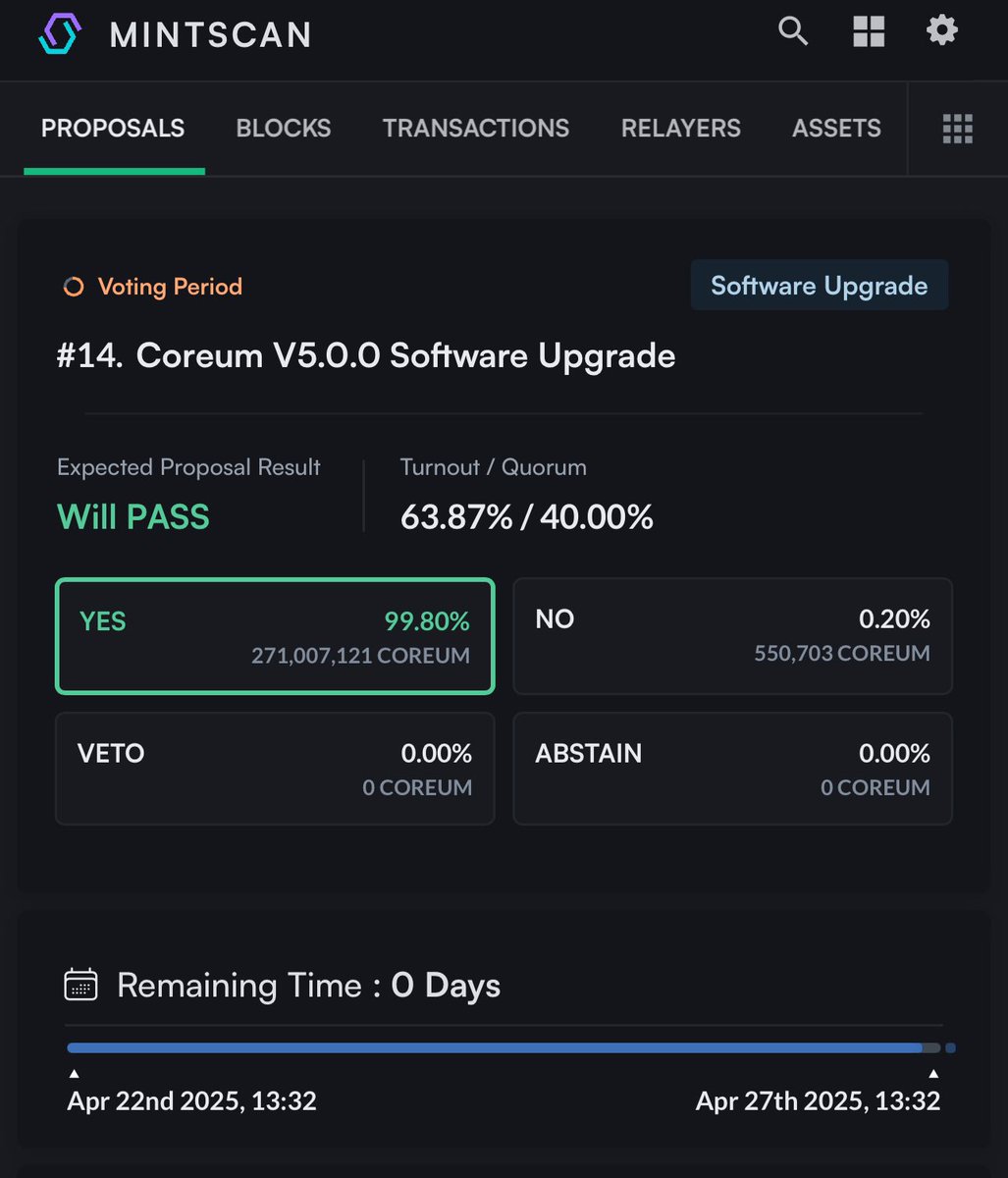Select the NO vote card
The width and height of the screenshot is (1008, 1178).
tap(732, 636)
